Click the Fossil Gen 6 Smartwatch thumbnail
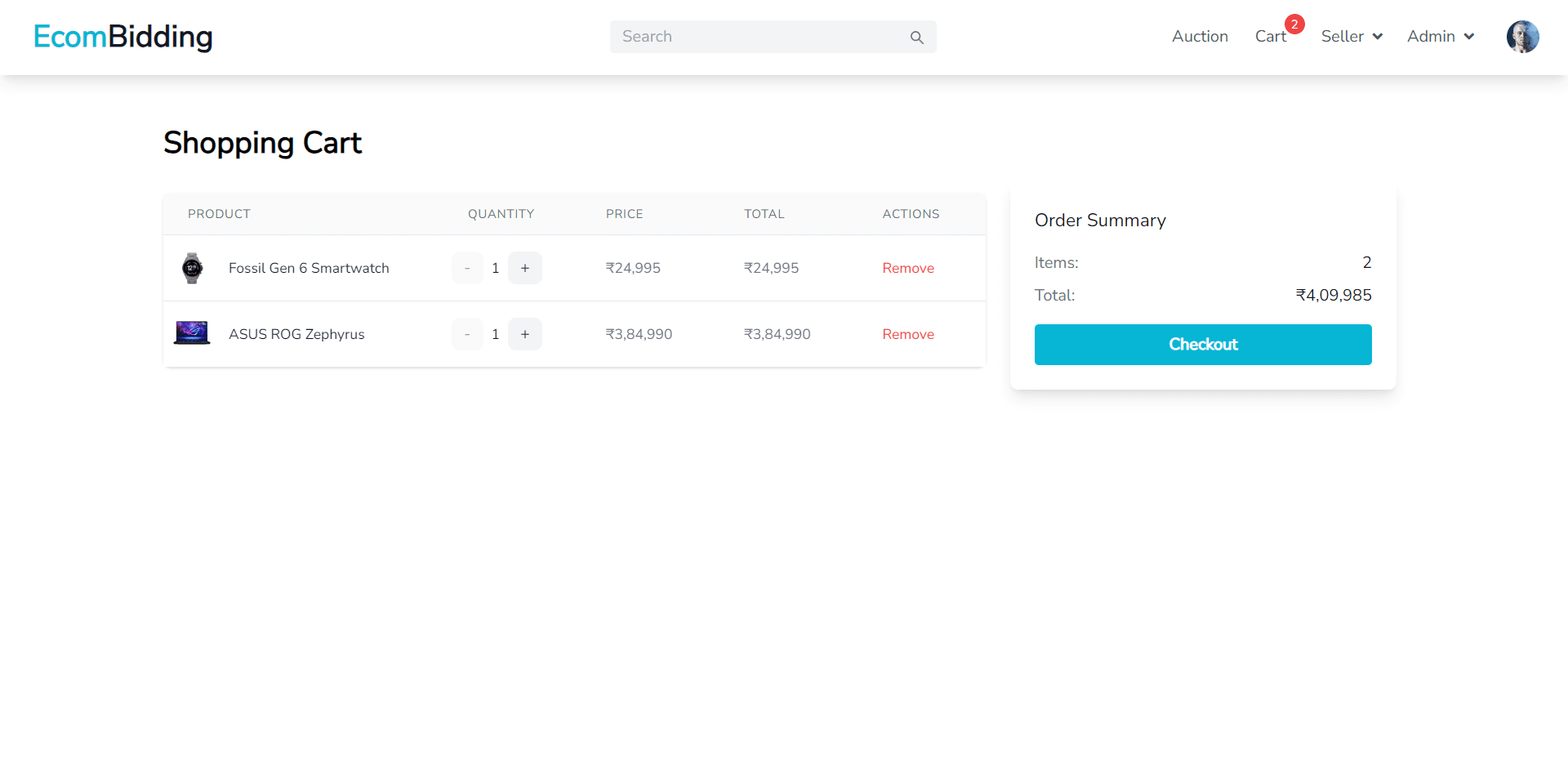 tap(192, 268)
